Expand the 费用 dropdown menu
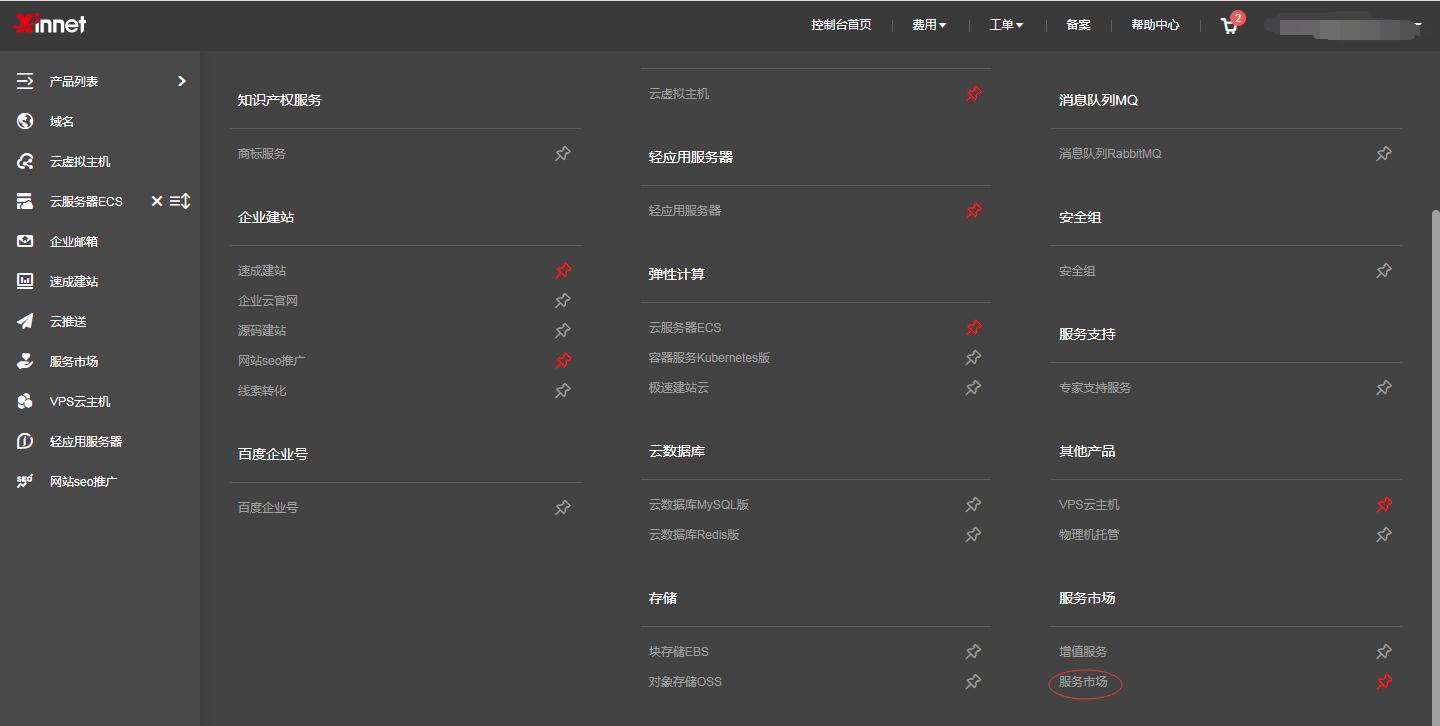The height and width of the screenshot is (726, 1440). click(x=929, y=25)
